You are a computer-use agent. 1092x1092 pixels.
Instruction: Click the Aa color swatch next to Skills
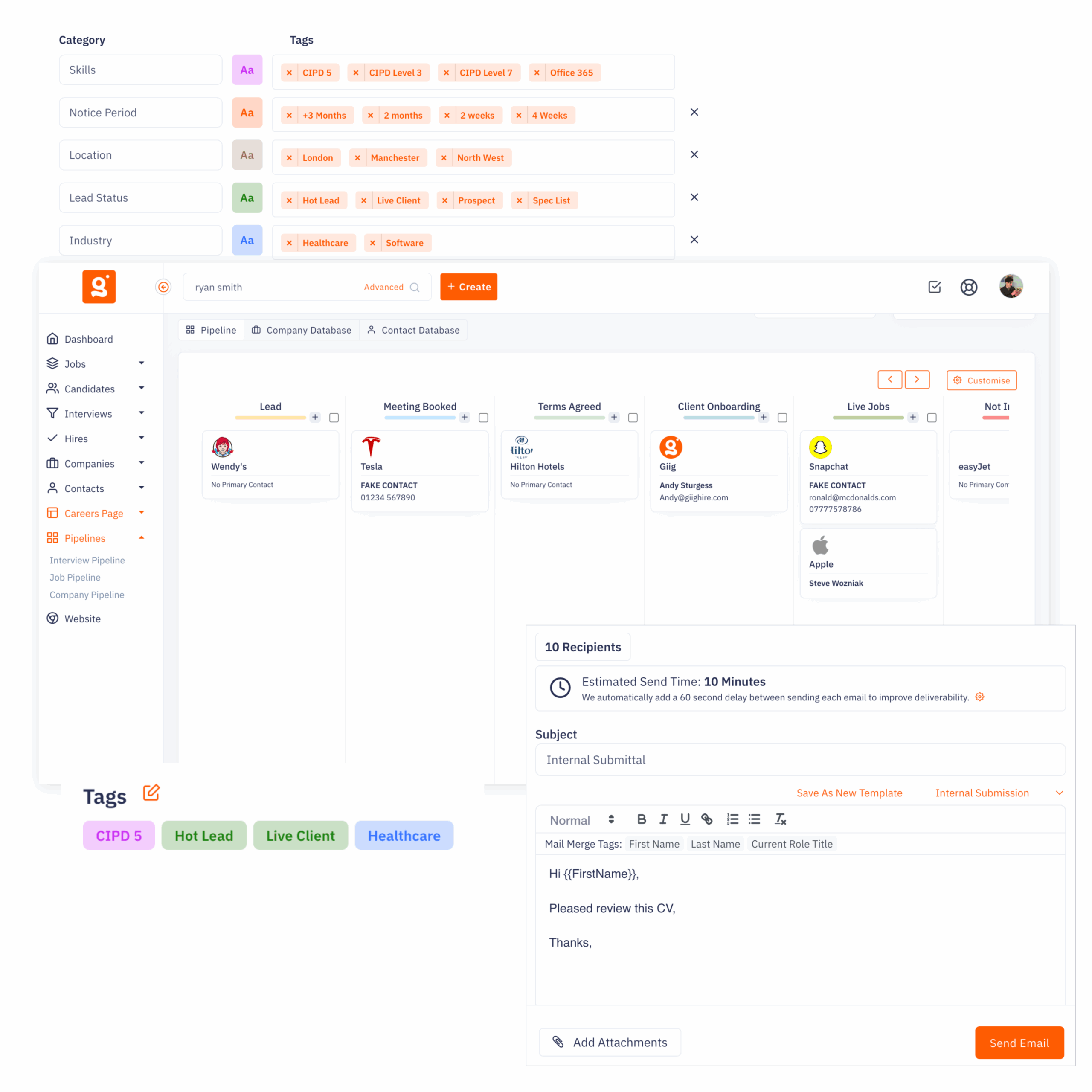[247, 70]
